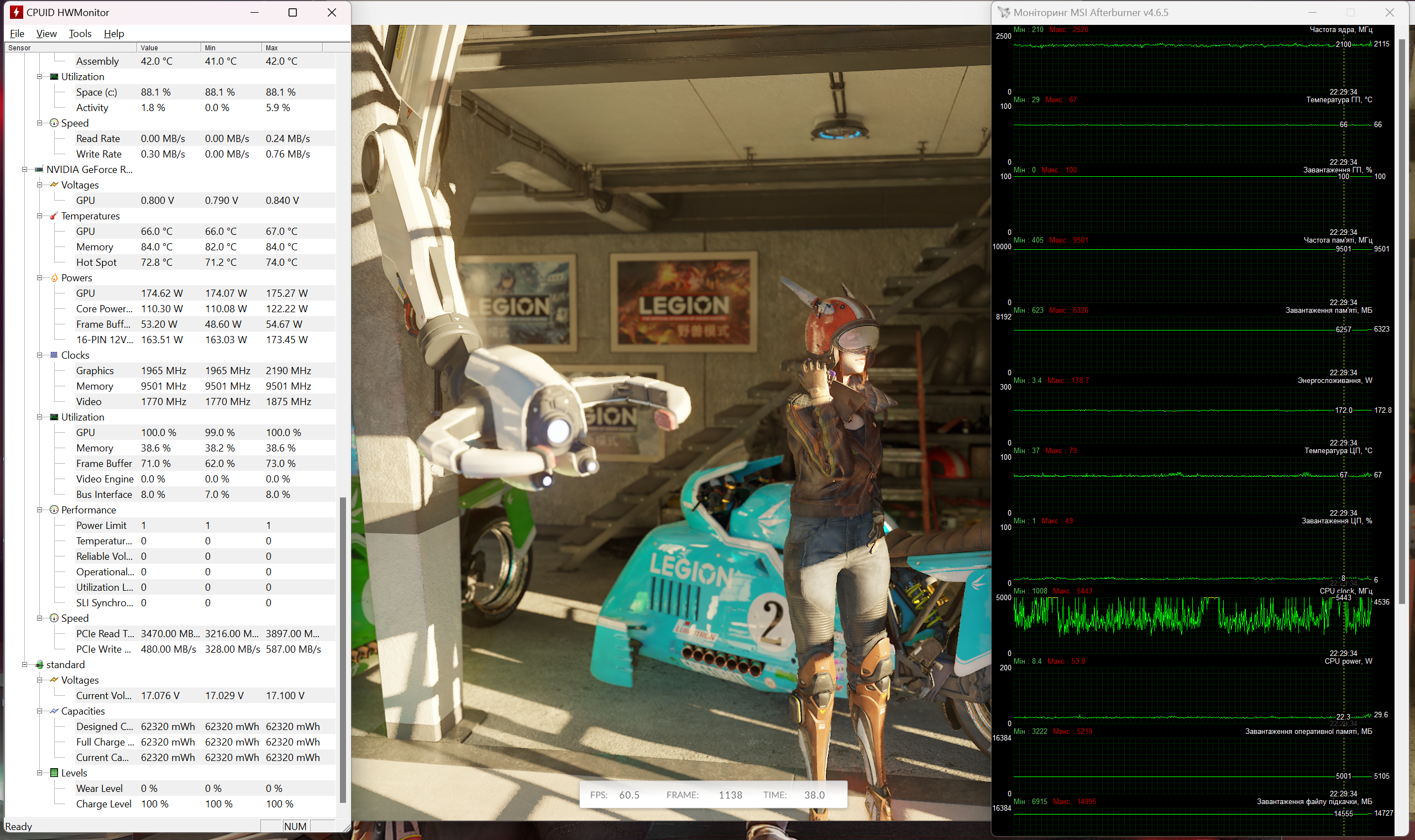The image size is (1415, 840).
Task: Open the File menu
Action: coord(17,33)
